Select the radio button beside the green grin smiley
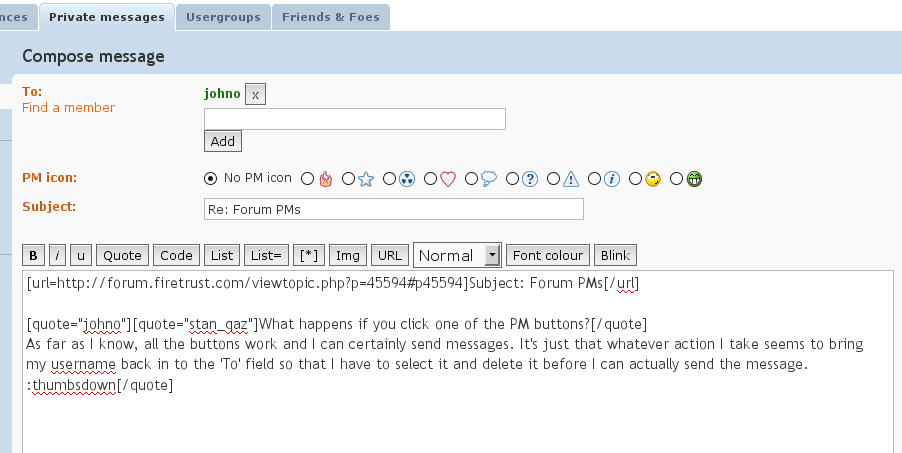902x453 pixels. tap(676, 179)
